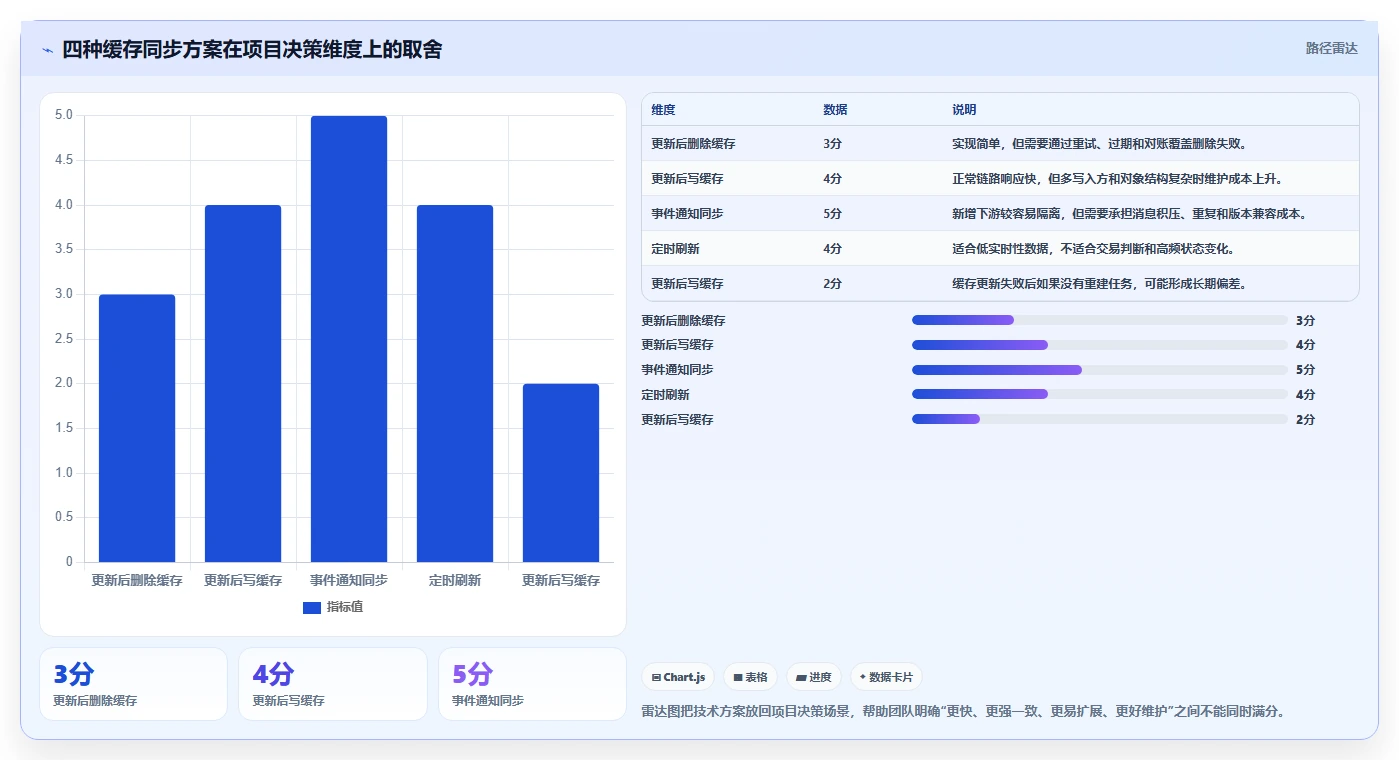Click the 更新后删除缓存 bar in the chart

click(x=137, y=428)
